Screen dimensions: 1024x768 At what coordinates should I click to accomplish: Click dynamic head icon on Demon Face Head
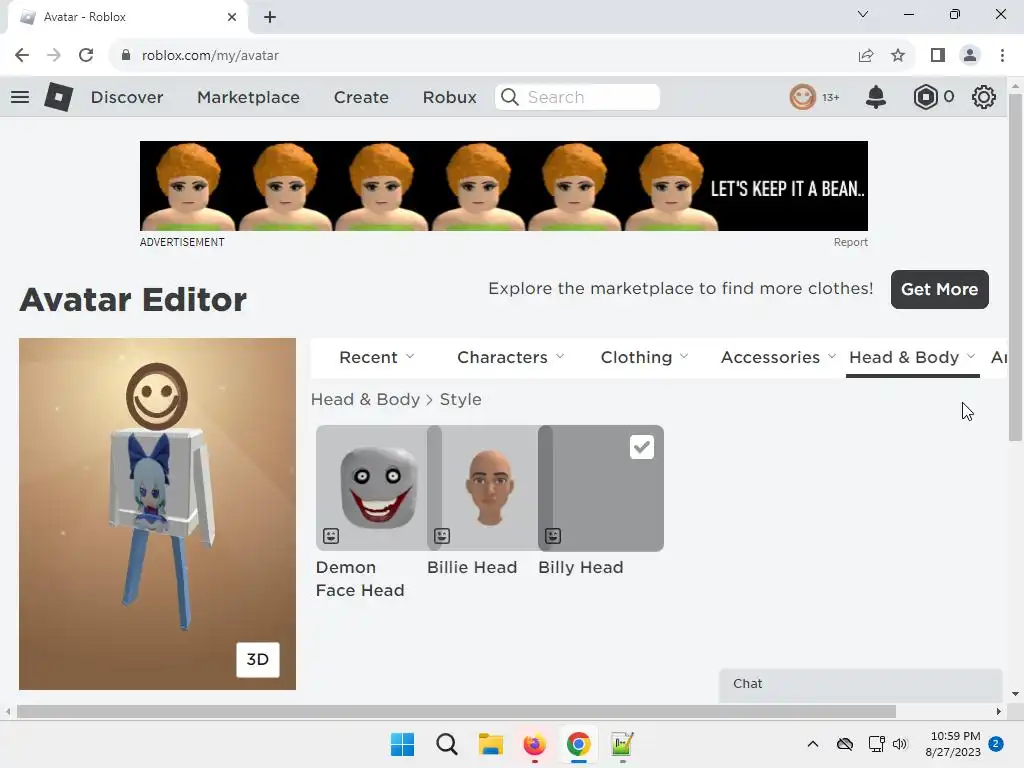pyautogui.click(x=331, y=536)
